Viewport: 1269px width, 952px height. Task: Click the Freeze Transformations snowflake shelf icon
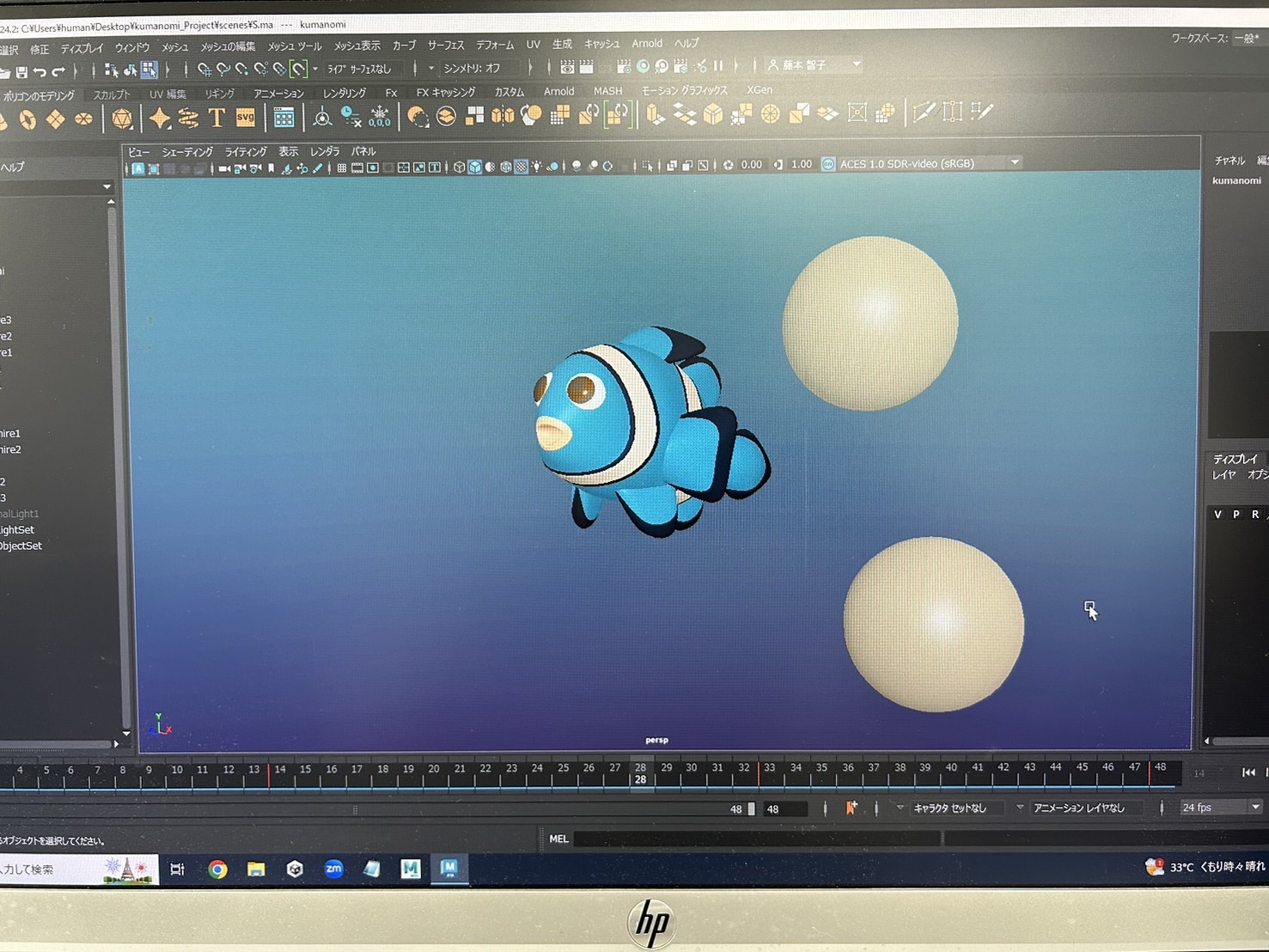379,117
